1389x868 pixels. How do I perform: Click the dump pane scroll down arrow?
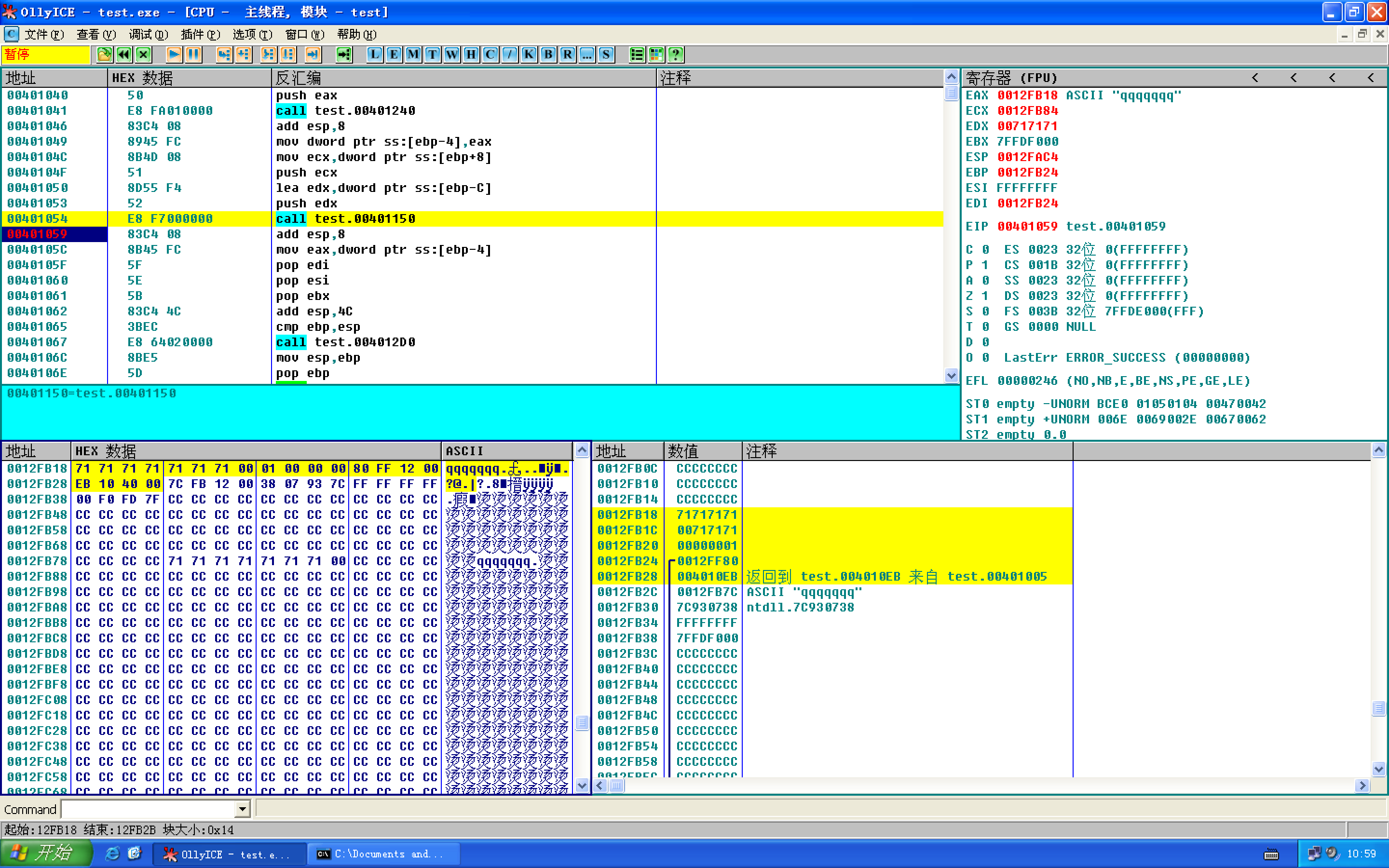(582, 786)
